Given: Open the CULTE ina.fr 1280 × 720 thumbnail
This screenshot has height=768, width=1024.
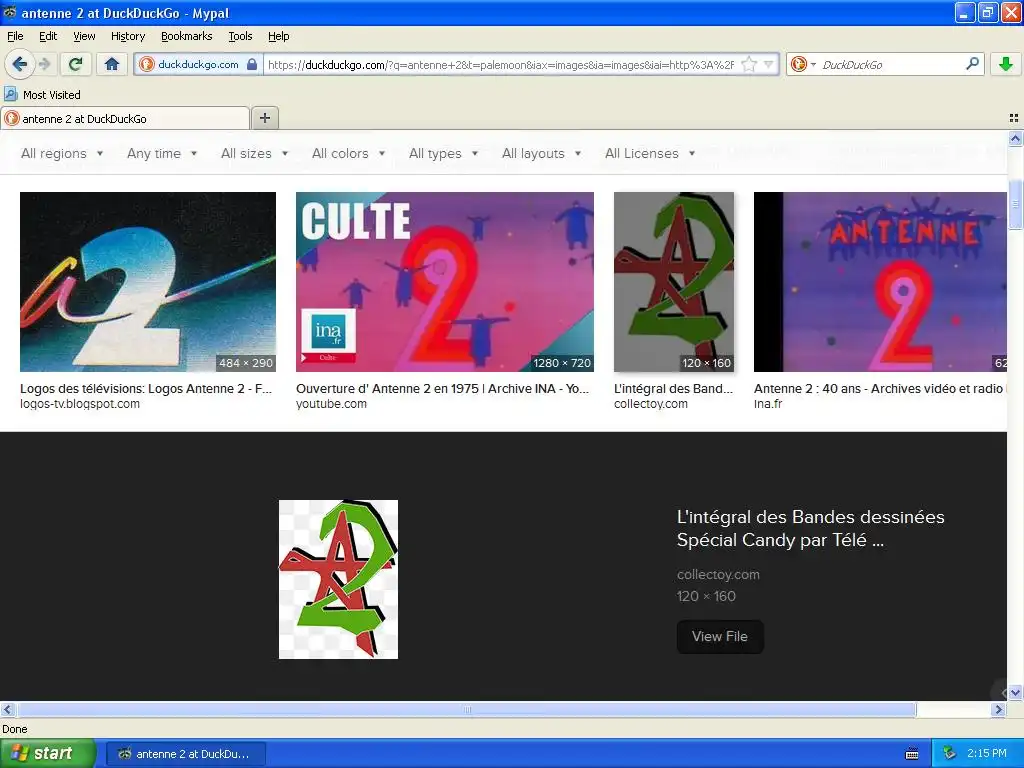Looking at the screenshot, I should point(445,281).
